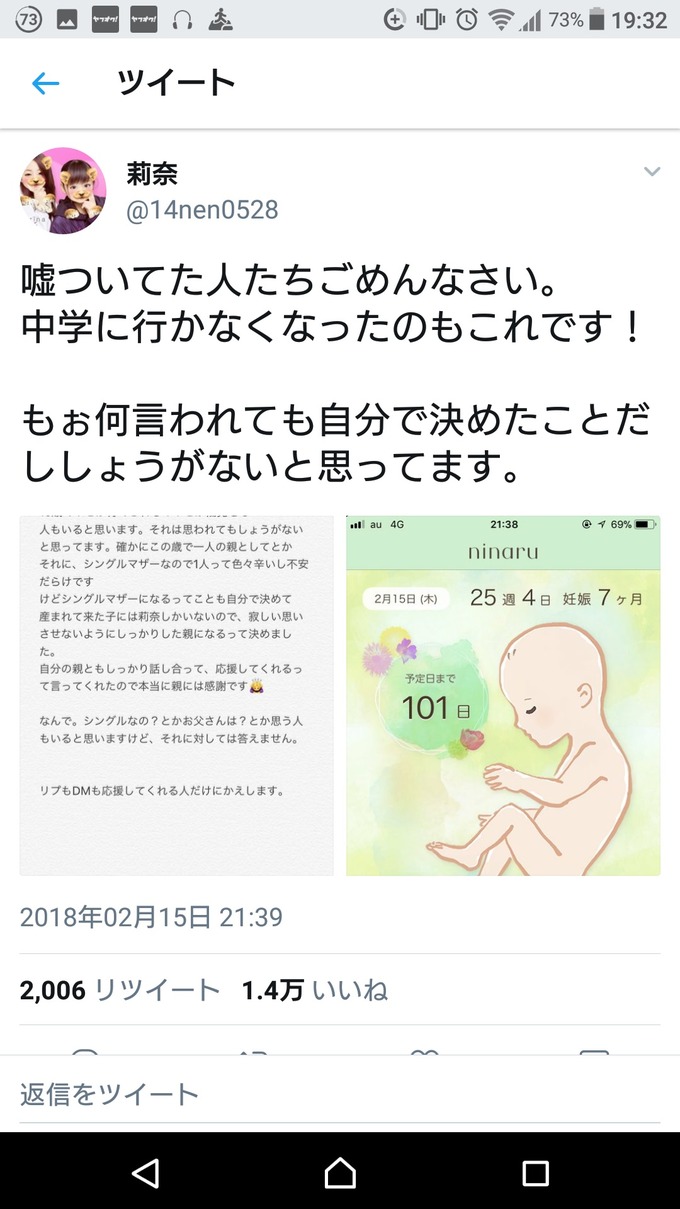Image resolution: width=680 pixels, height=1209 pixels.
Task: Tap the 73 notification badge icon
Action: [29, 19]
